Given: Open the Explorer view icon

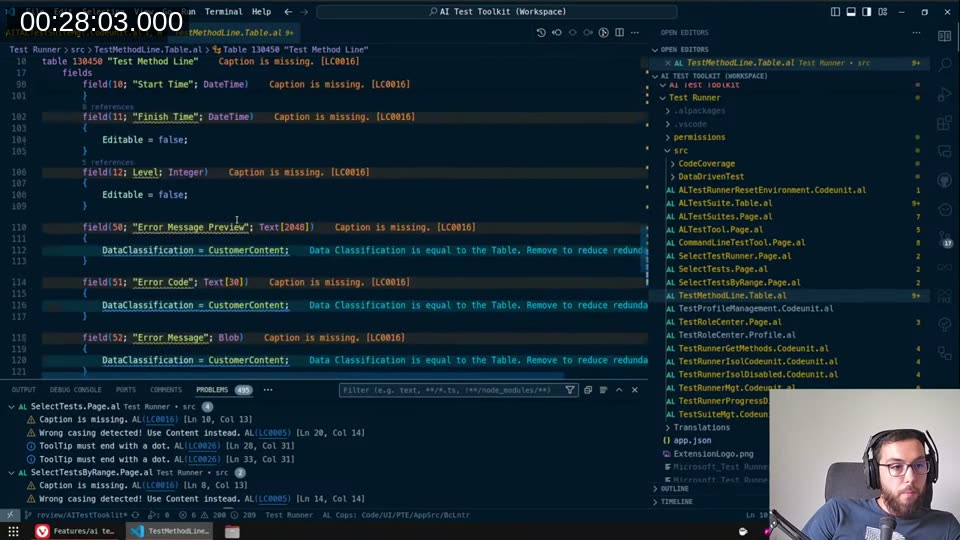Looking at the screenshot, I should tap(944, 36).
